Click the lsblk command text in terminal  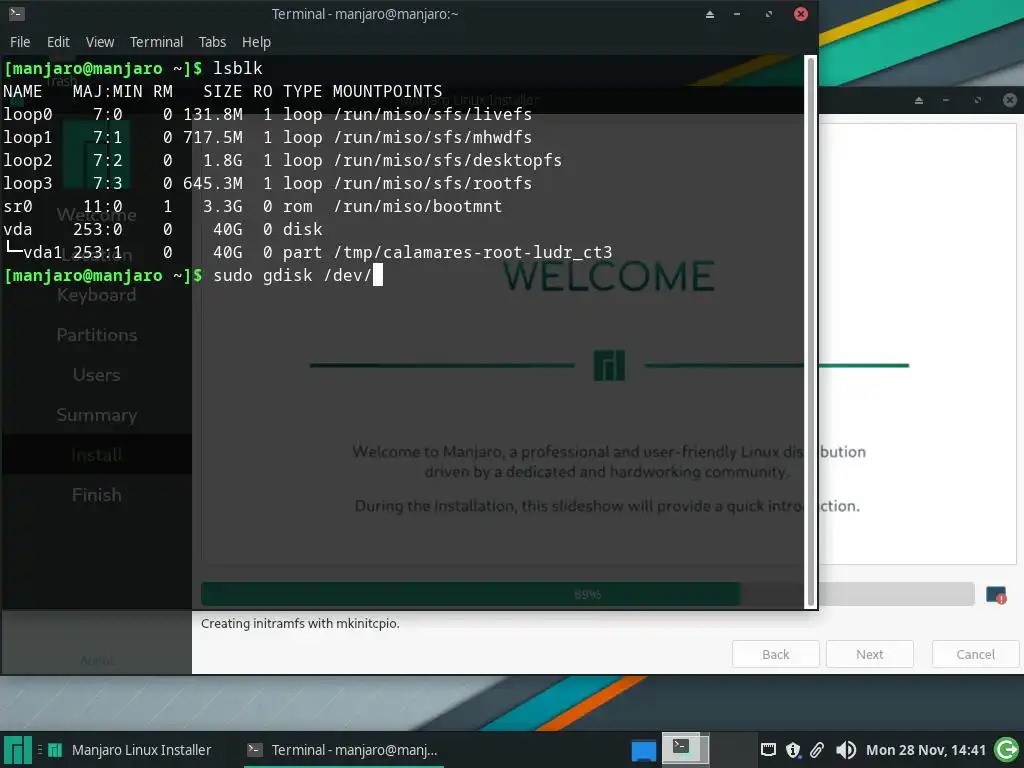(238, 69)
